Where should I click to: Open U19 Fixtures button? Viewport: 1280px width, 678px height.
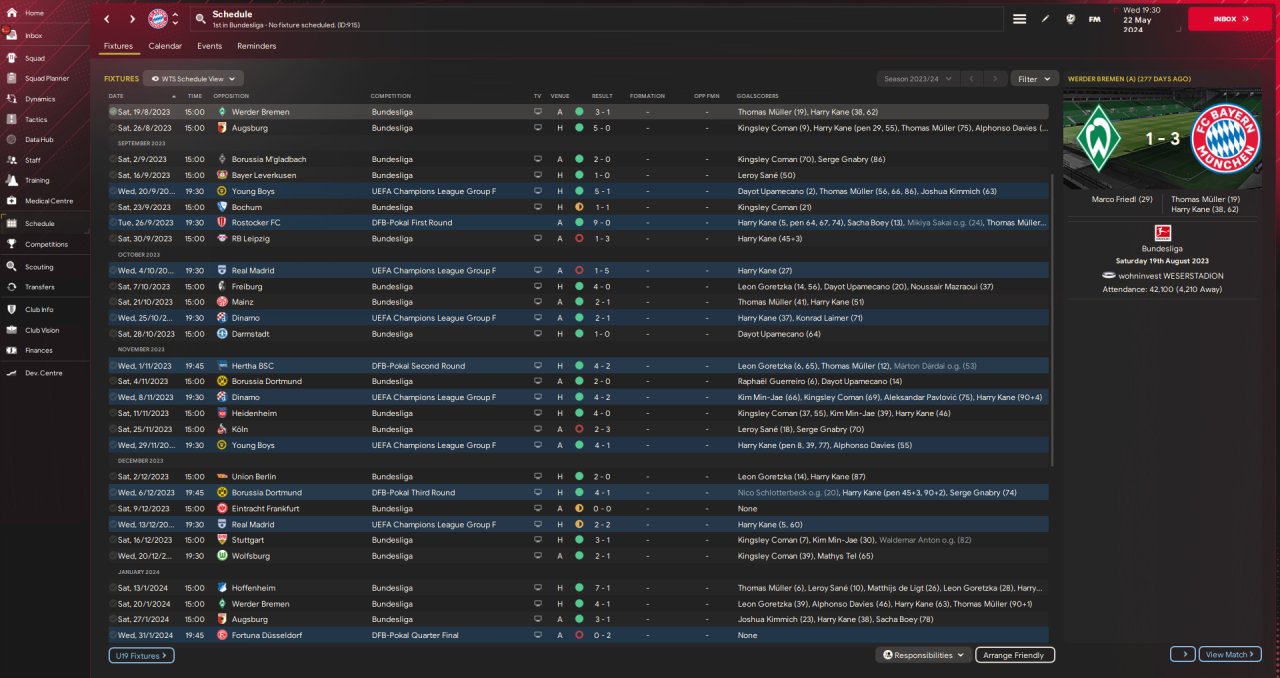[x=141, y=655]
